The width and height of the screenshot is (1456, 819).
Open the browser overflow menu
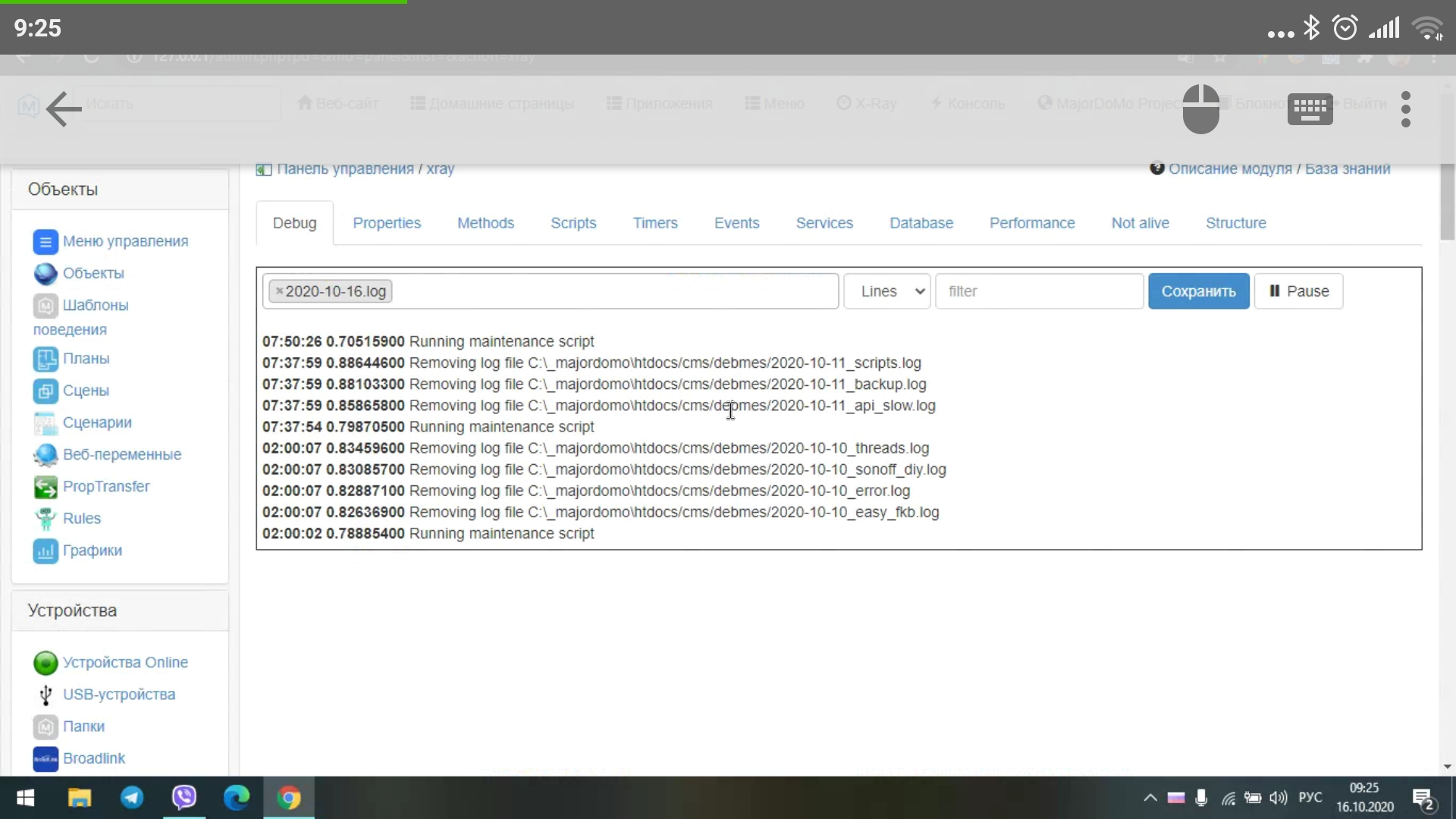(x=1405, y=108)
